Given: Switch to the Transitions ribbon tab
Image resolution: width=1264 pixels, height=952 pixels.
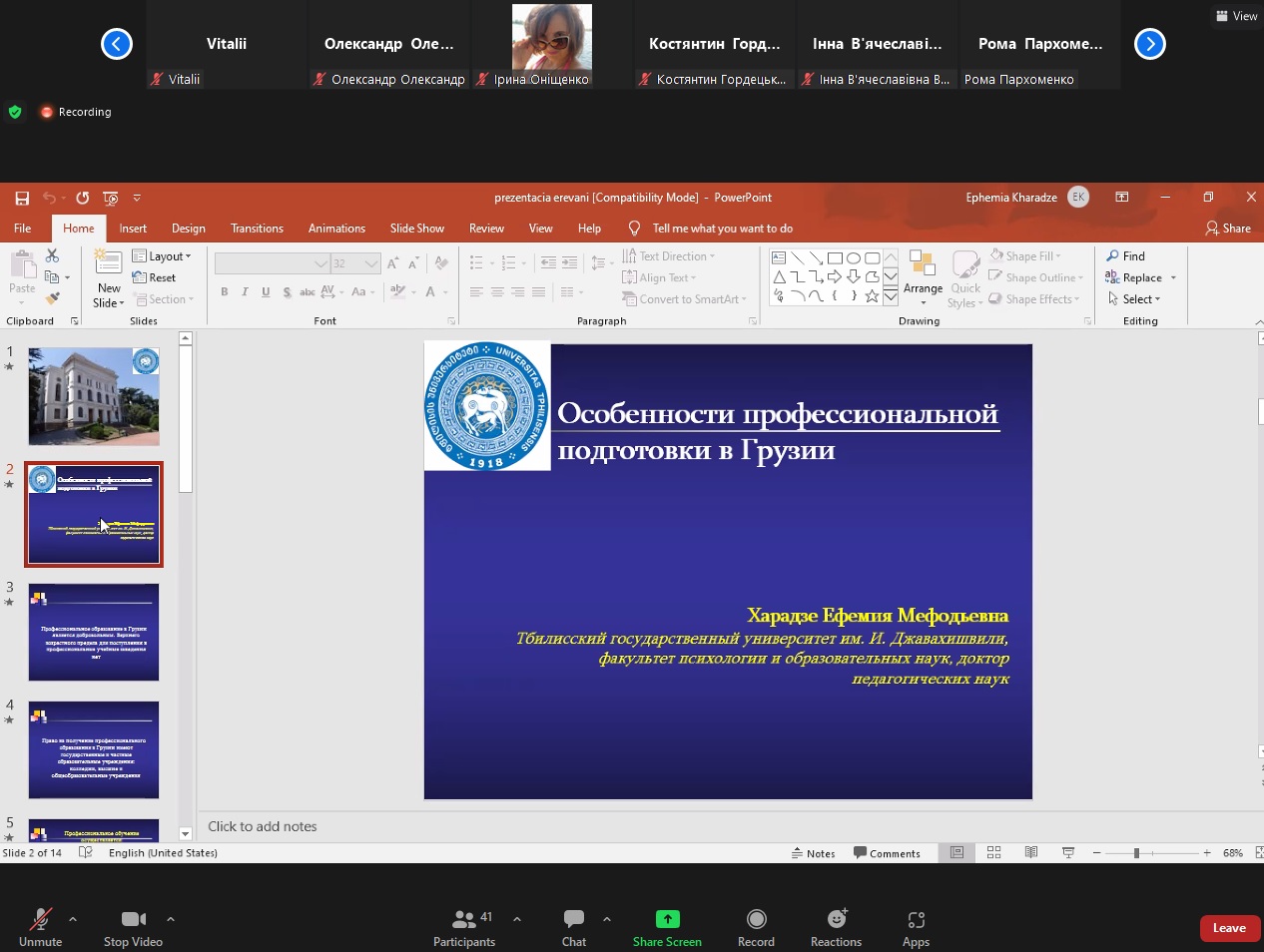Looking at the screenshot, I should (257, 229).
